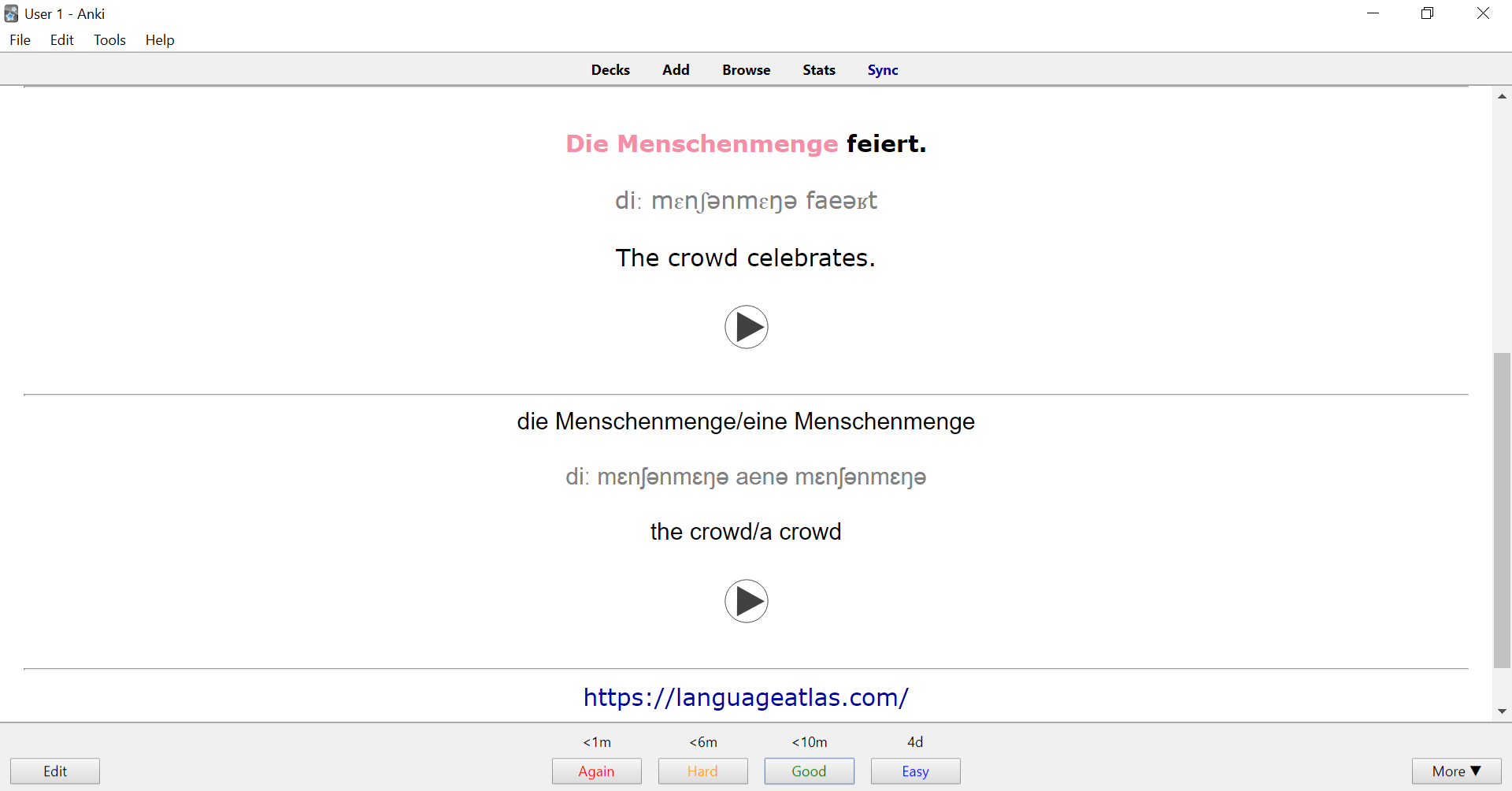Click the Anki icon in the title bar
Image resolution: width=1512 pixels, height=791 pixels.
(10, 13)
